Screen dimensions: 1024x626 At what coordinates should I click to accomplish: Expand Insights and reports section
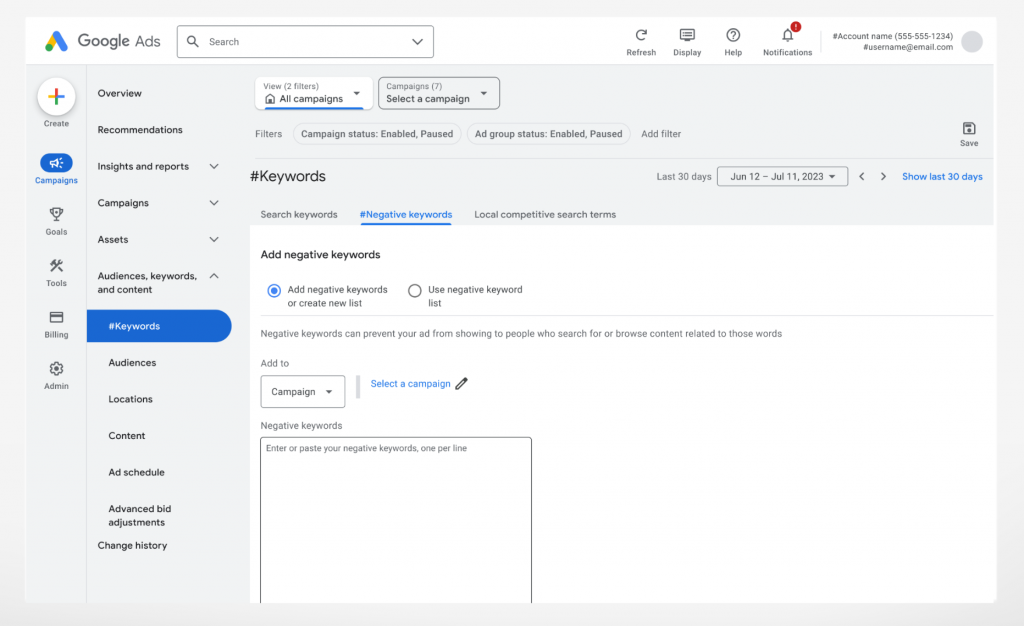[214, 166]
